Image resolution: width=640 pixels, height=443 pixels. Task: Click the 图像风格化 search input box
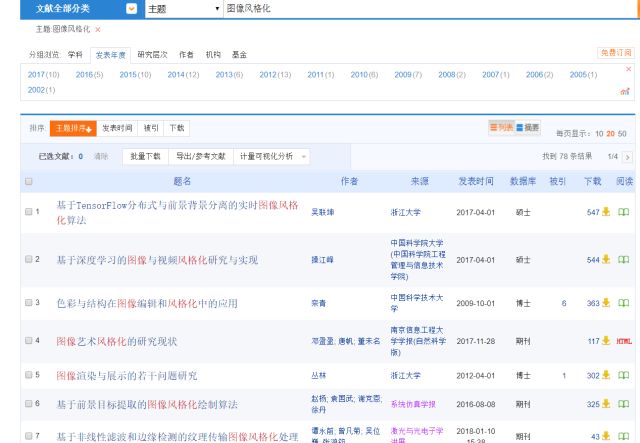[x=429, y=9]
